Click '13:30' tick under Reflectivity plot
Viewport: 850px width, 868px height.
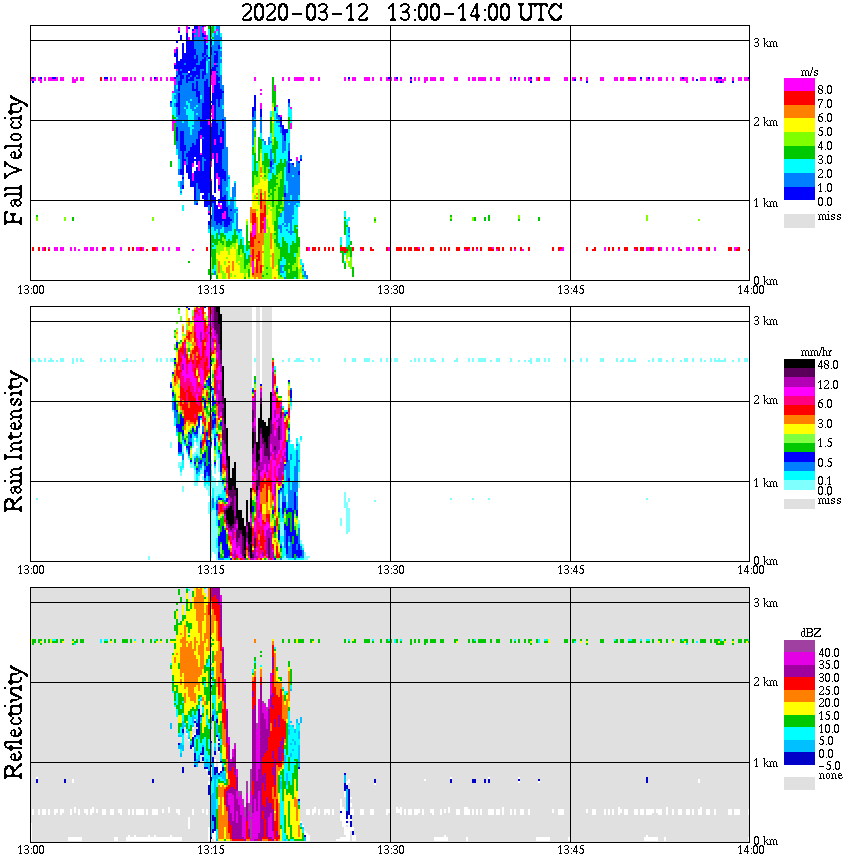click(390, 850)
